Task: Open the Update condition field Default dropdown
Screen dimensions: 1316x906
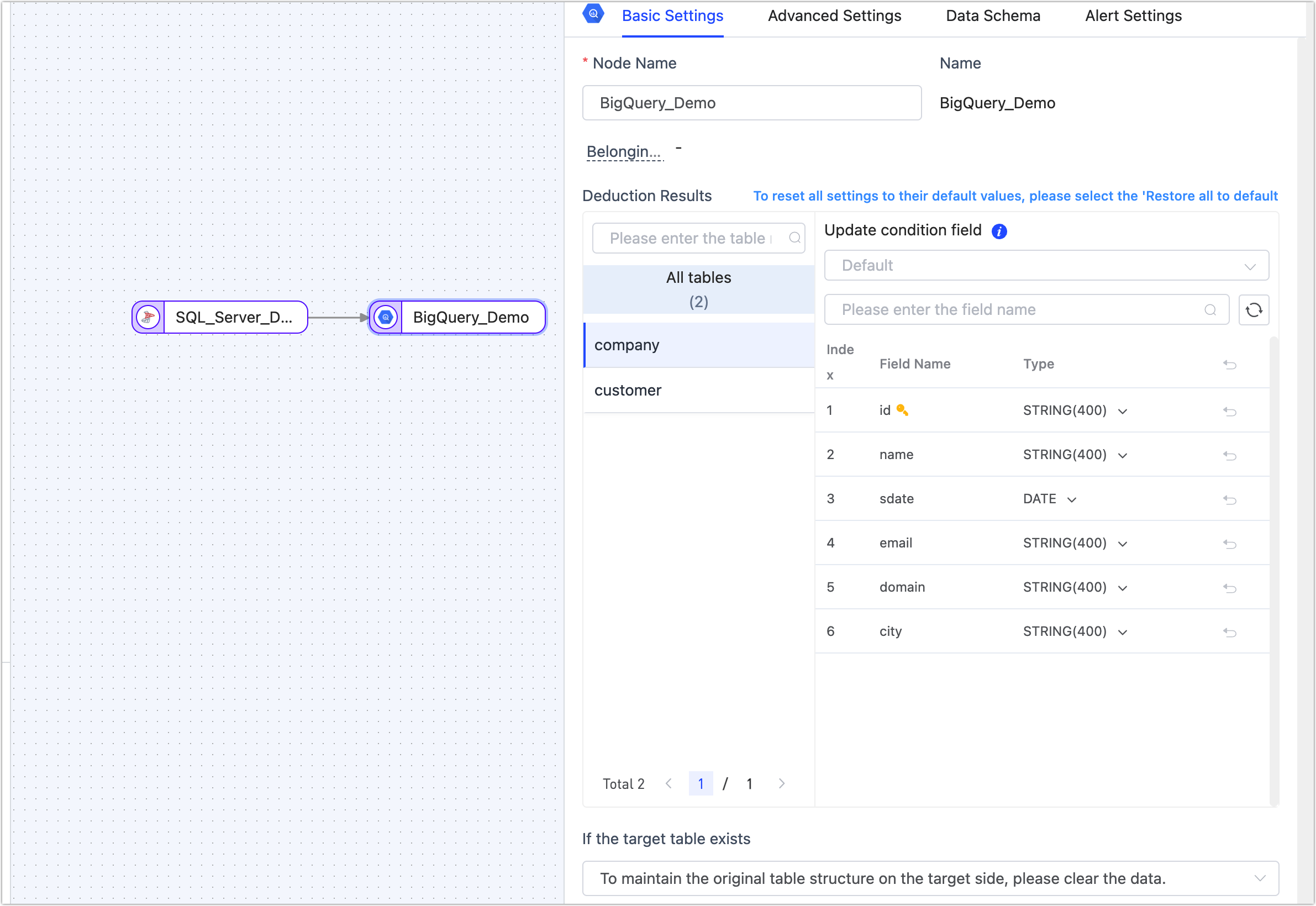Action: 1046,266
